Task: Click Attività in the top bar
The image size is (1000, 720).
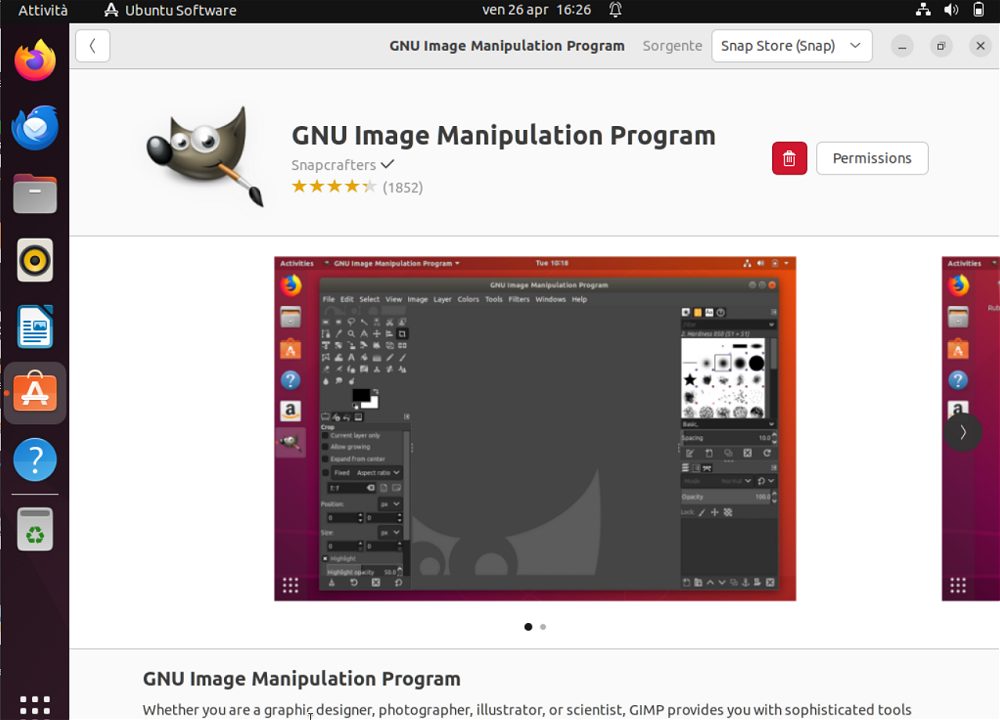Action: [x=43, y=10]
